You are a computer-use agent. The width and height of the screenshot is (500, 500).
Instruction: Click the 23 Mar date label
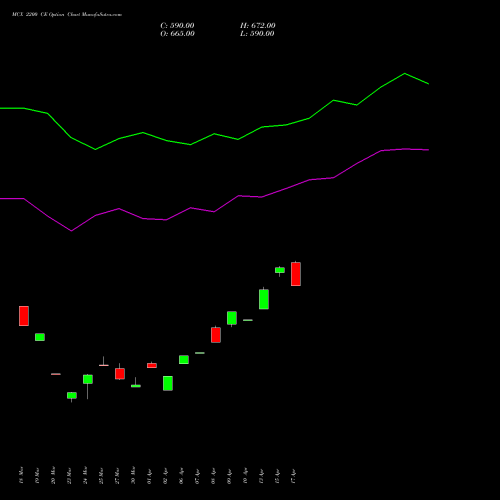(x=69, y=475)
